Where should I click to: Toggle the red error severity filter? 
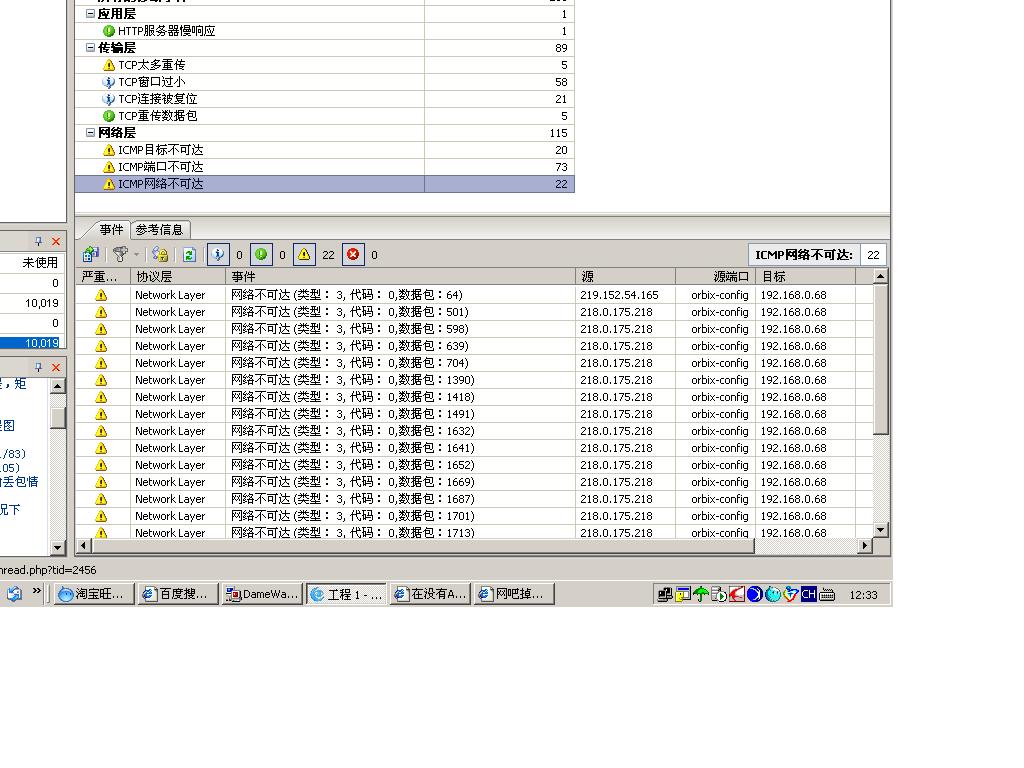pyautogui.click(x=354, y=255)
